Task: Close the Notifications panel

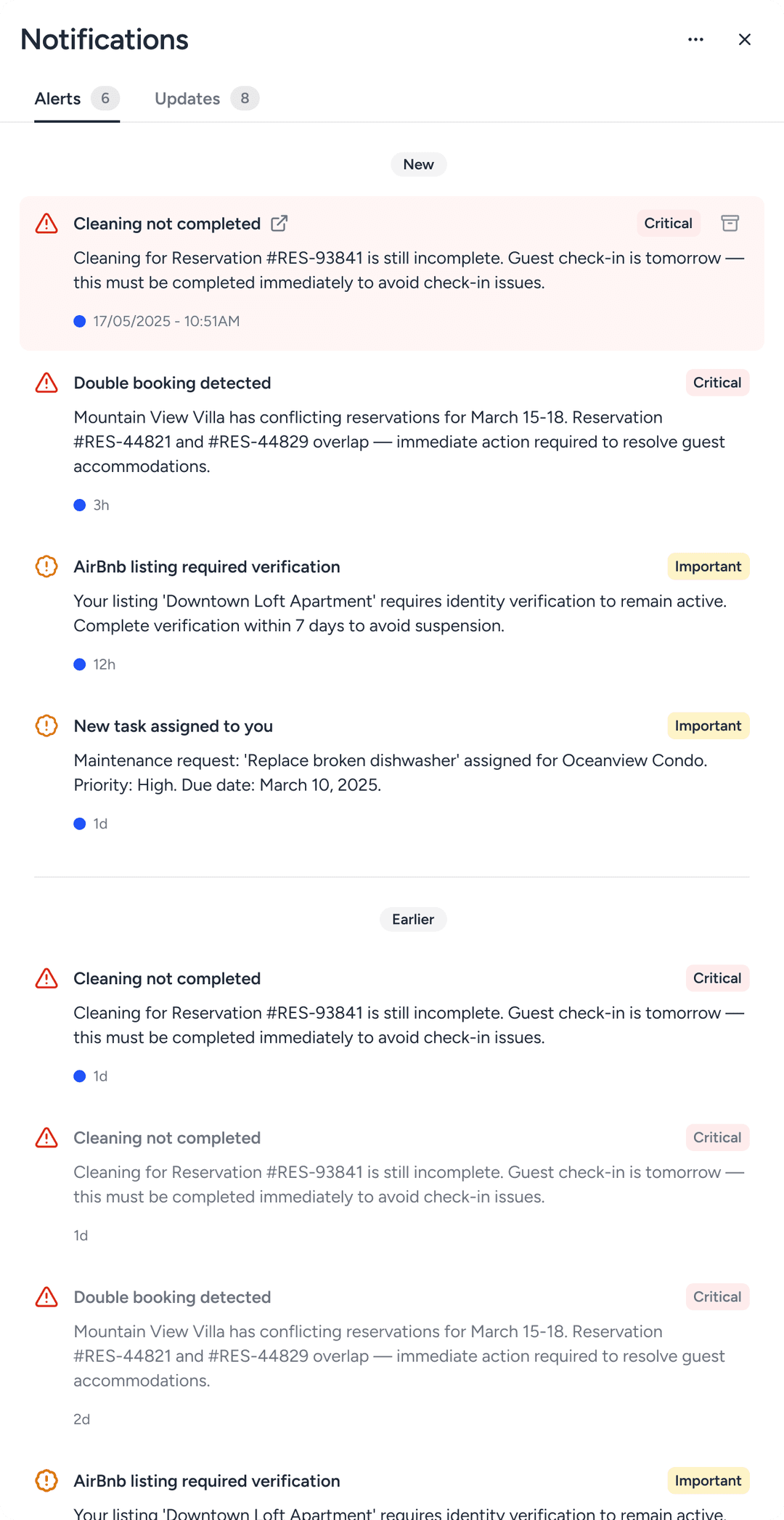Action: pos(744,39)
